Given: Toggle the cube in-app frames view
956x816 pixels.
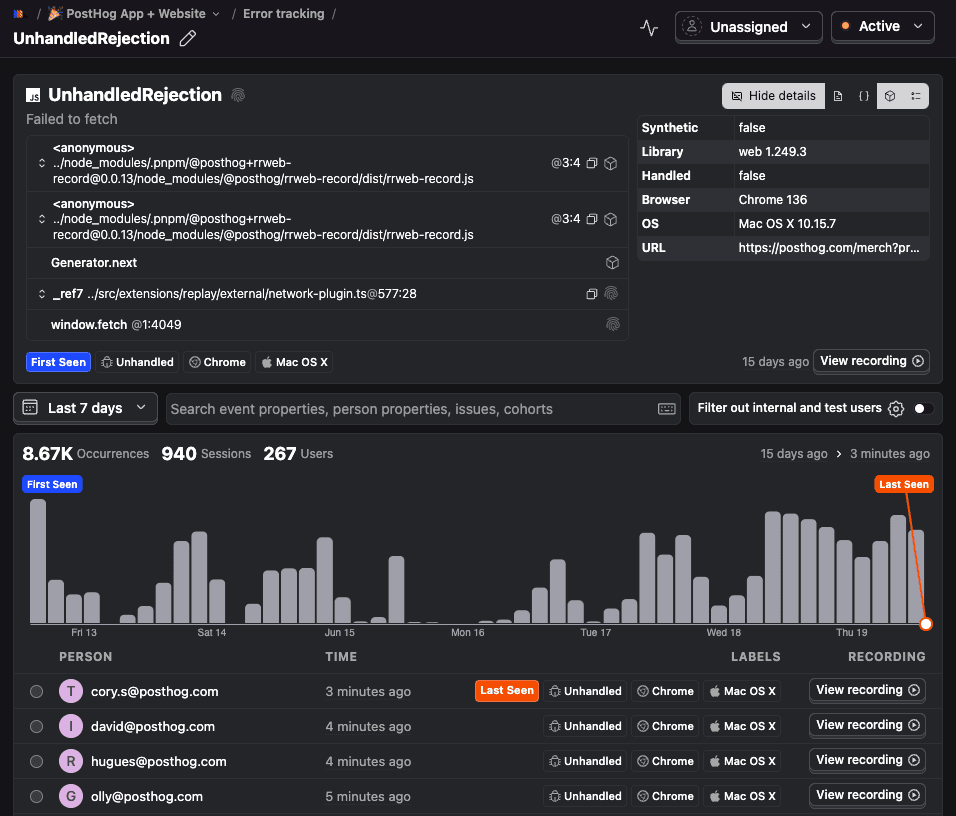Looking at the screenshot, I should (x=890, y=96).
